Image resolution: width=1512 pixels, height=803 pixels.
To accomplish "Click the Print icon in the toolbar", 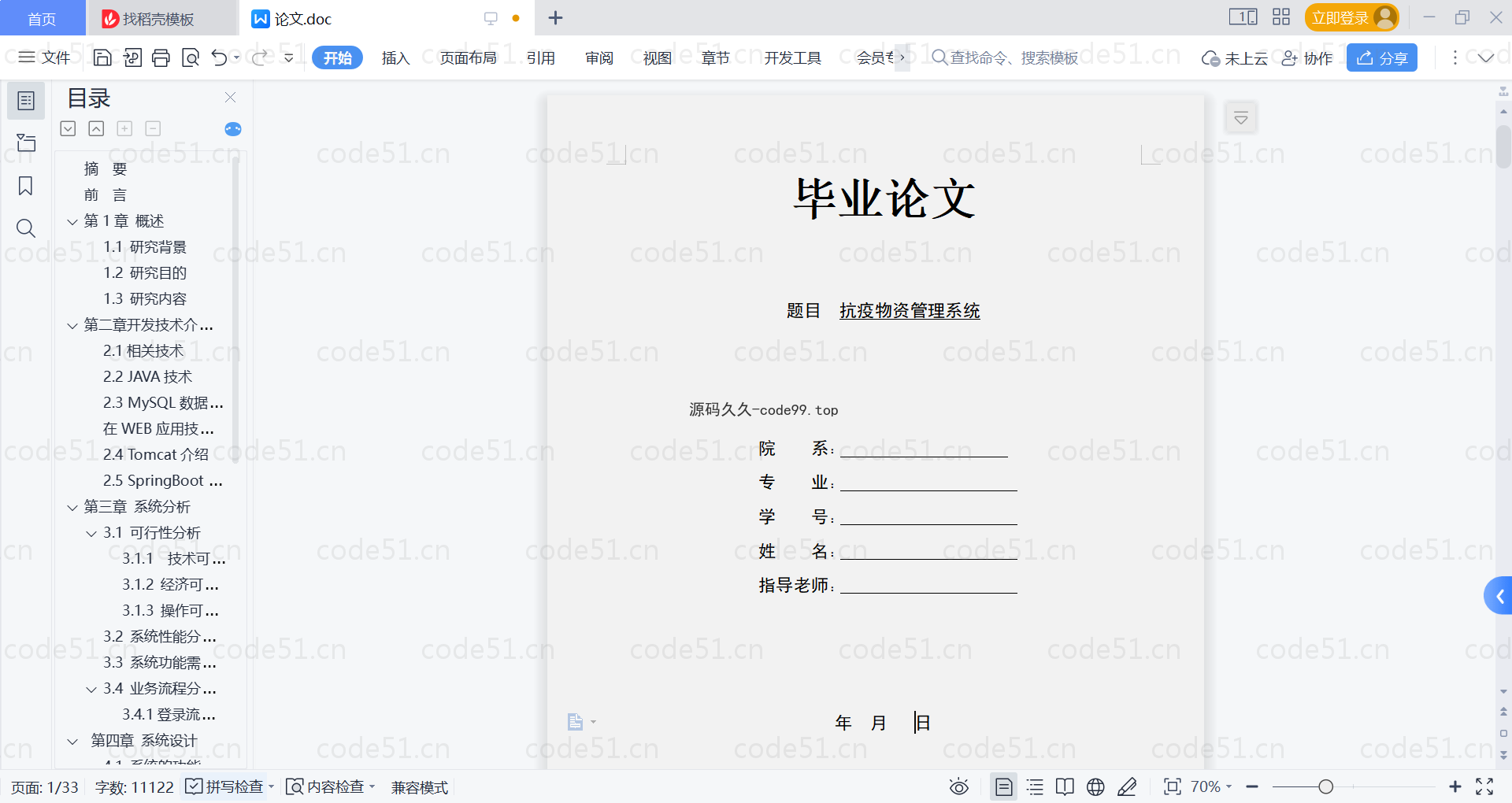I will [x=161, y=57].
